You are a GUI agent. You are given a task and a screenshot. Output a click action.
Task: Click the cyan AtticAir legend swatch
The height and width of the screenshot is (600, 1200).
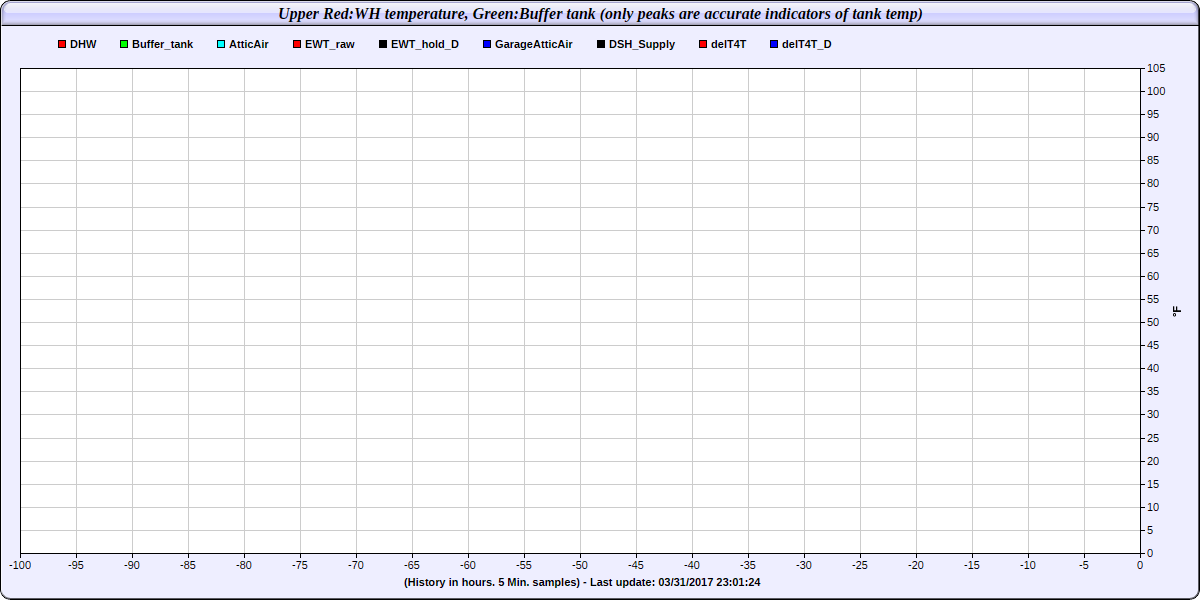click(221, 45)
